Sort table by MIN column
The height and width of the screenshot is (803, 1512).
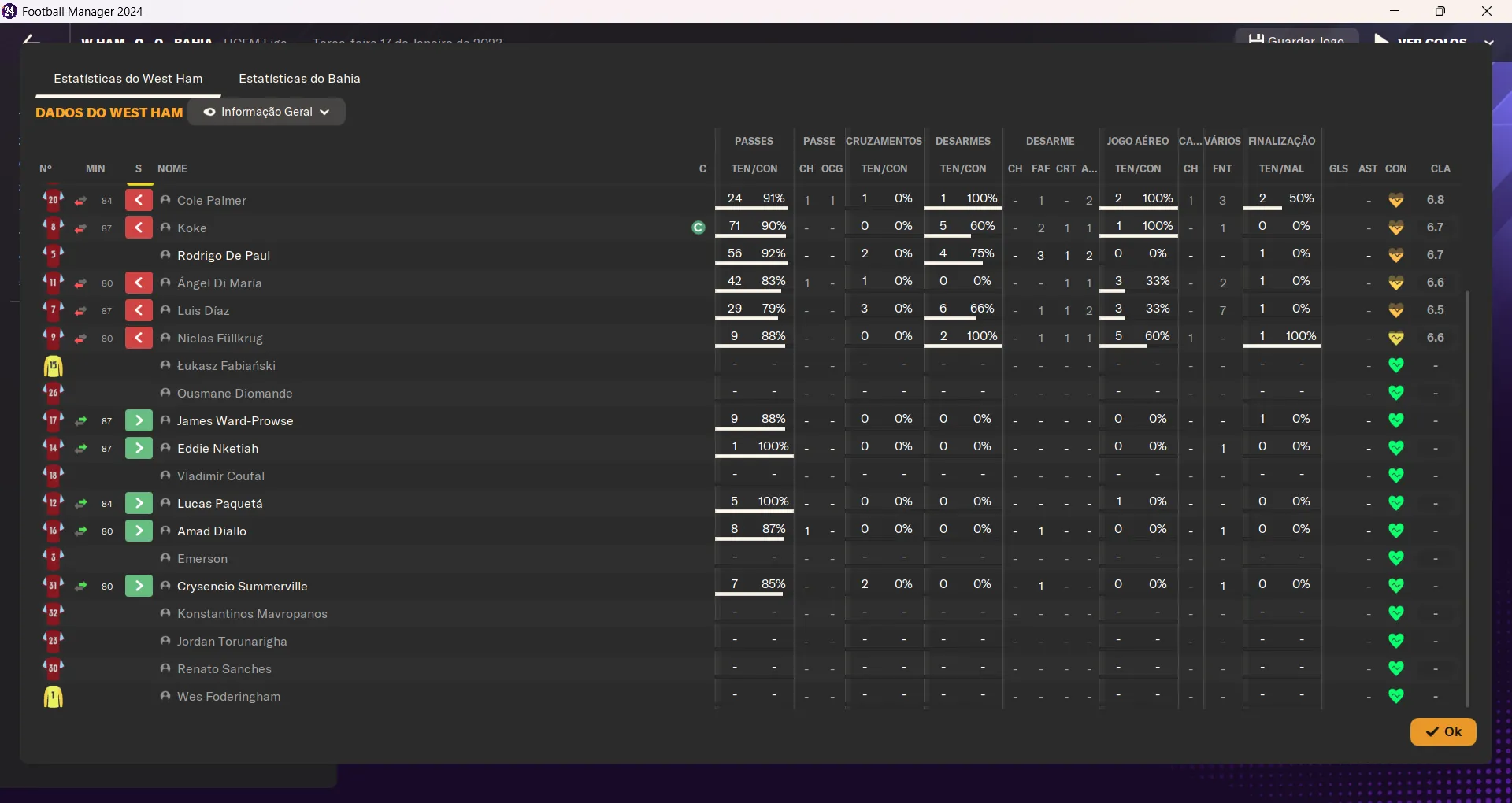[x=95, y=168]
